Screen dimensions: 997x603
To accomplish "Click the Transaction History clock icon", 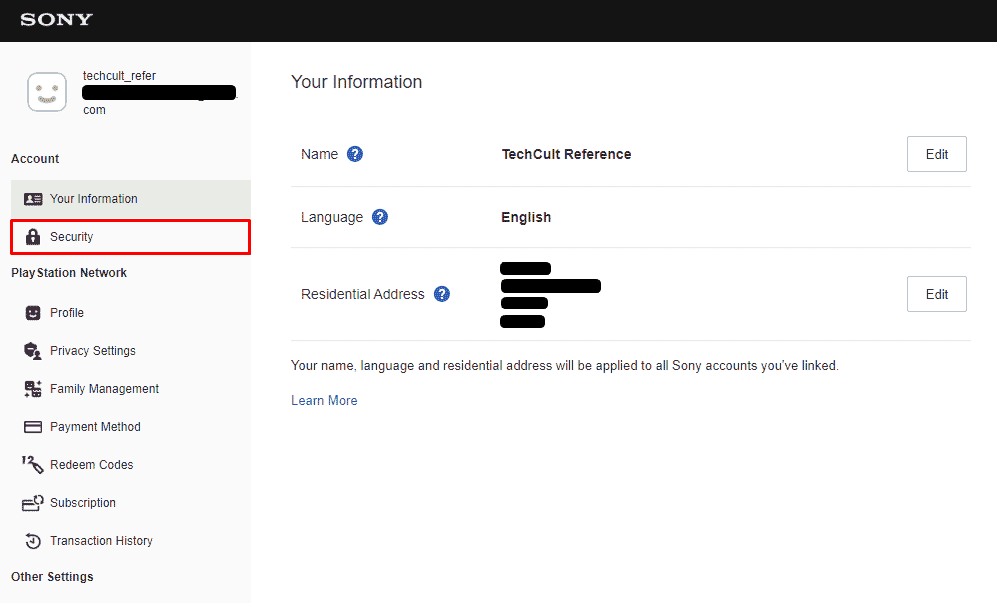I will point(33,541).
